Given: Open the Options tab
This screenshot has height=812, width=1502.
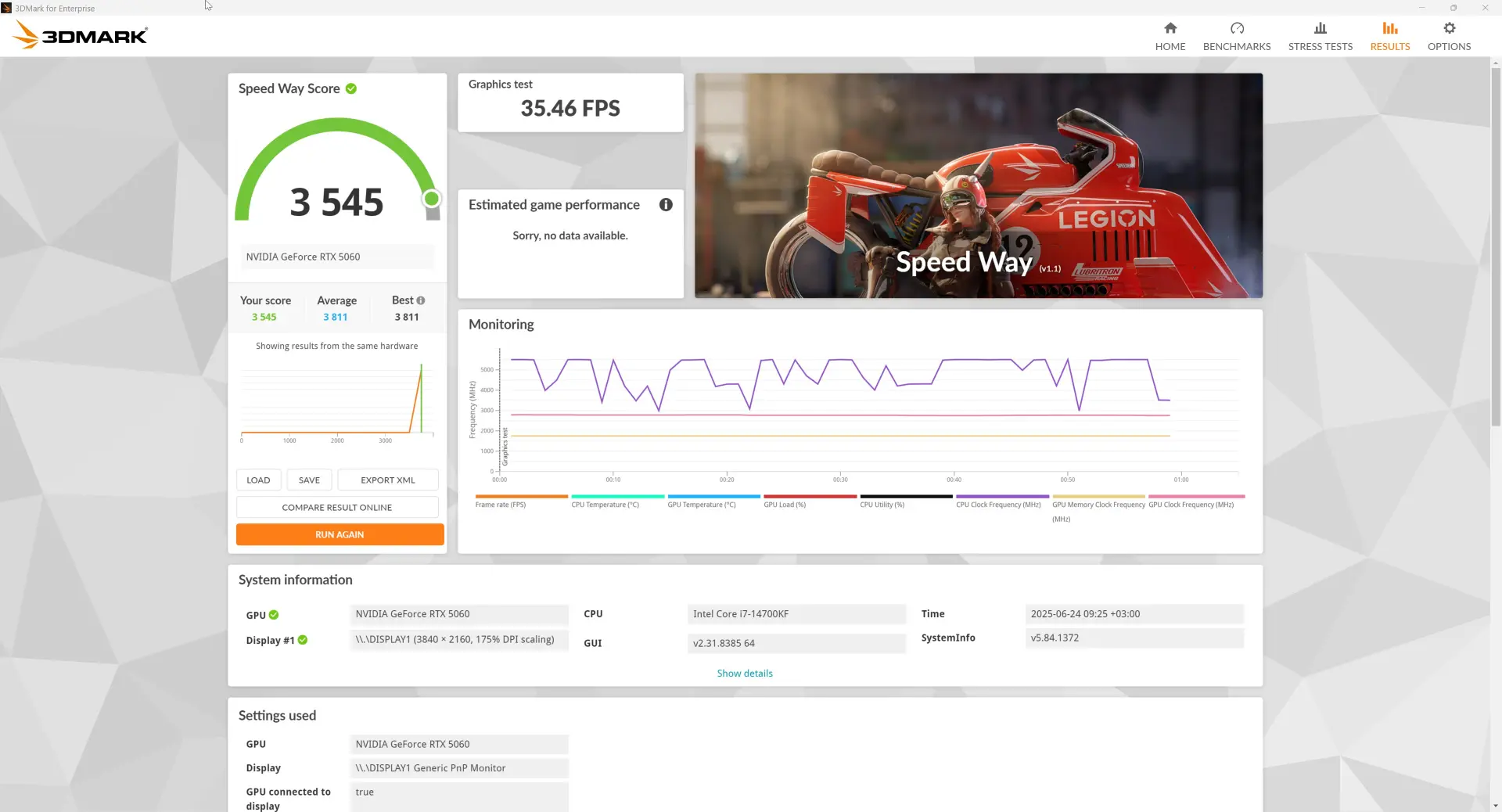Looking at the screenshot, I should [1449, 36].
